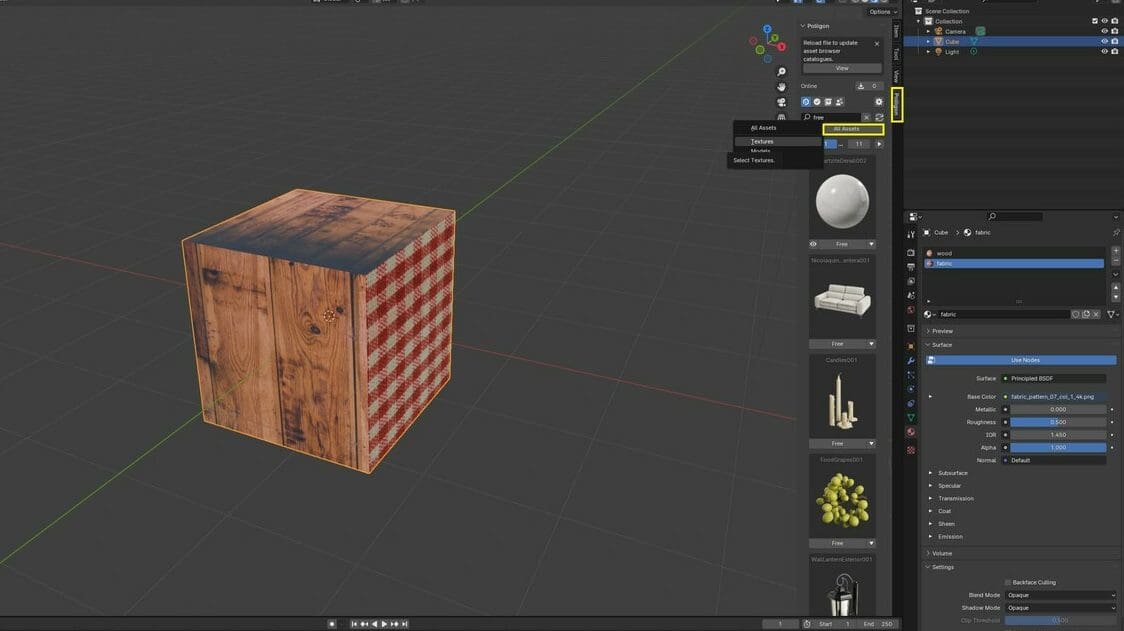
Task: Open the Render properties tab icon
Action: 911,252
